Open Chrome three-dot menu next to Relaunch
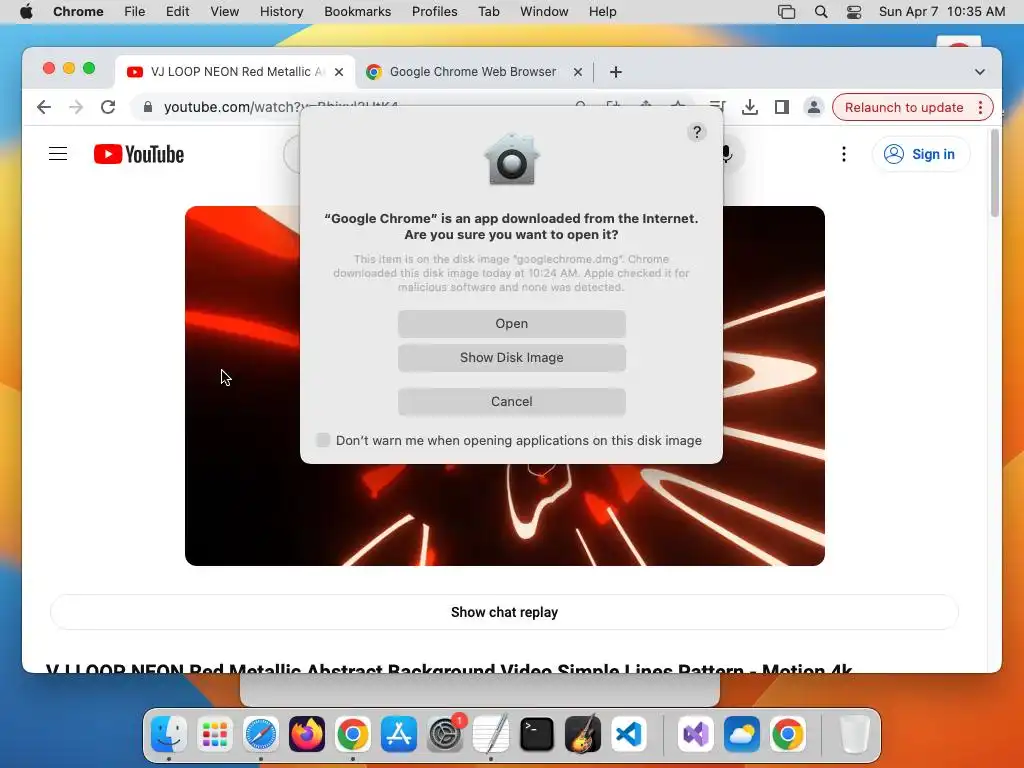1024x768 pixels. pyautogui.click(x=980, y=107)
